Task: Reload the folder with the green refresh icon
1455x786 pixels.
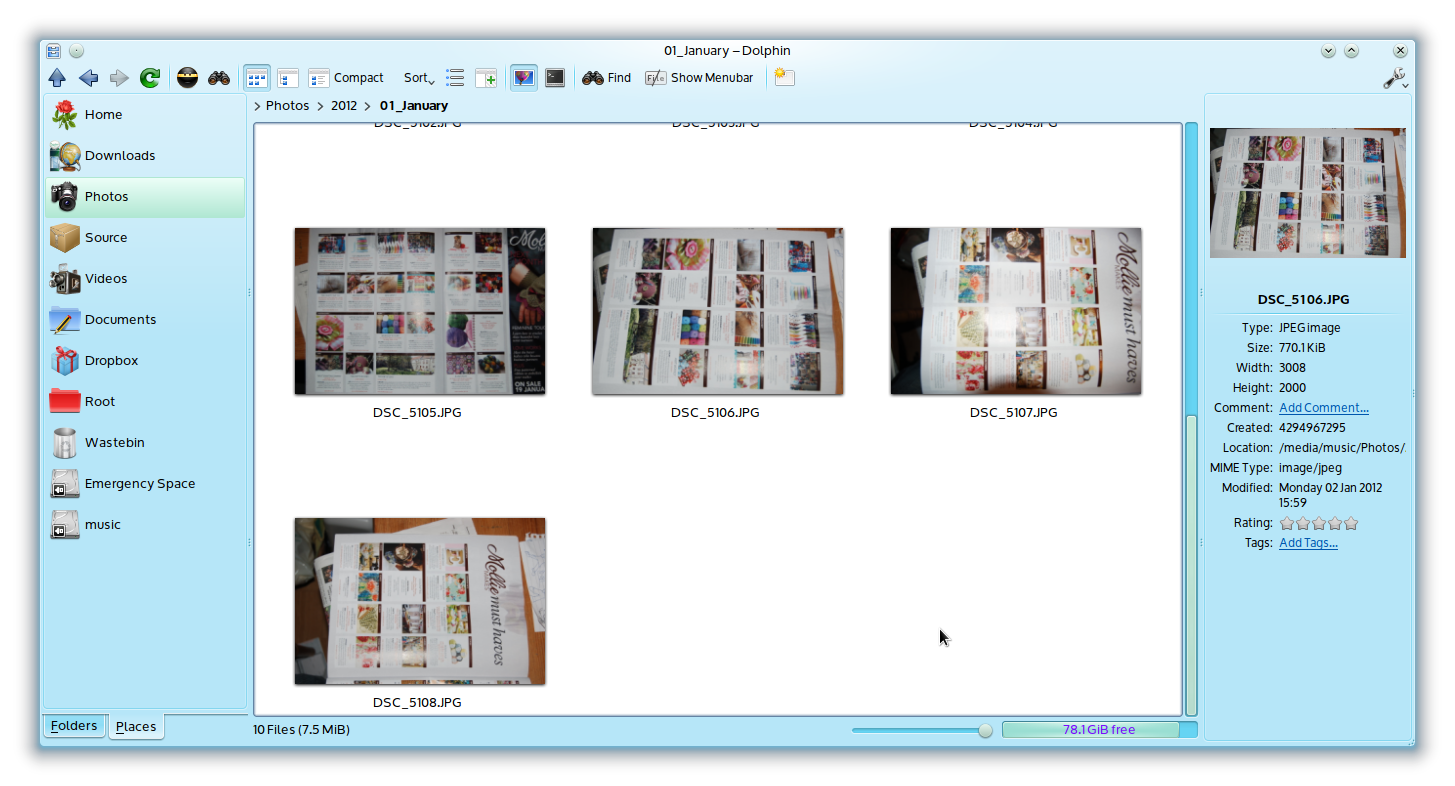Action: pyautogui.click(x=150, y=78)
